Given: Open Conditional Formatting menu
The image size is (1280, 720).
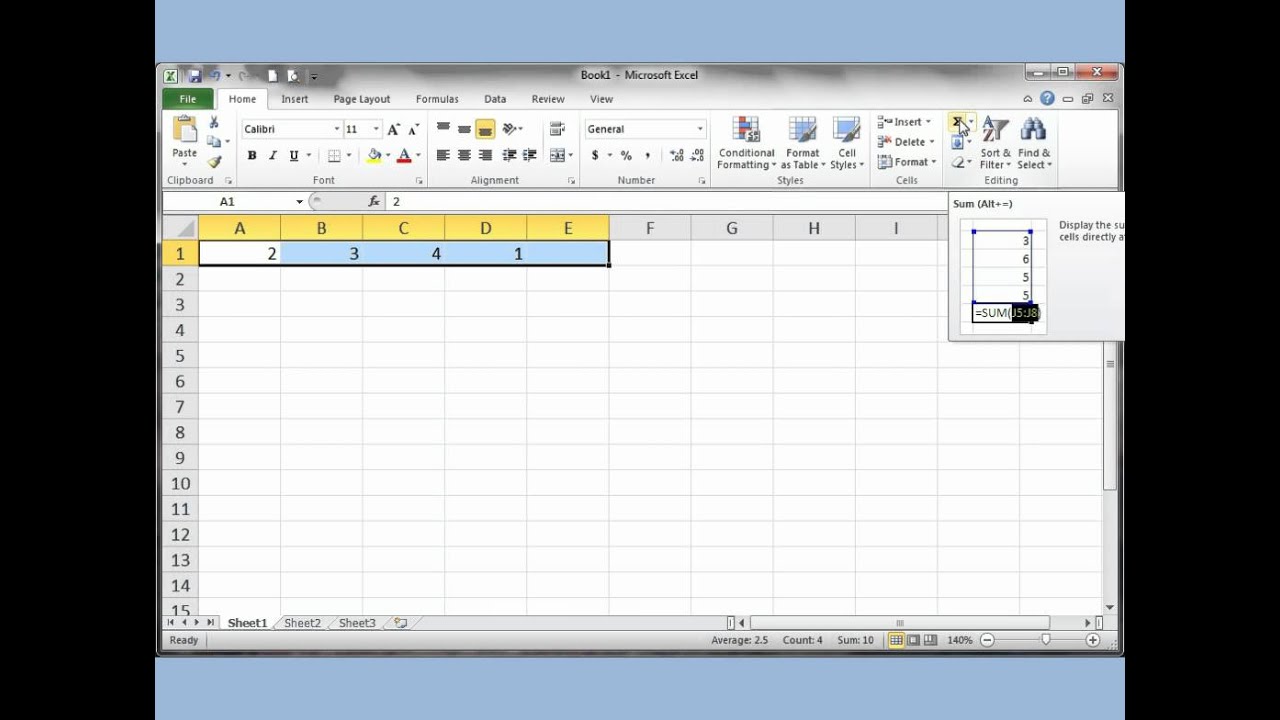Looking at the screenshot, I should point(746,143).
